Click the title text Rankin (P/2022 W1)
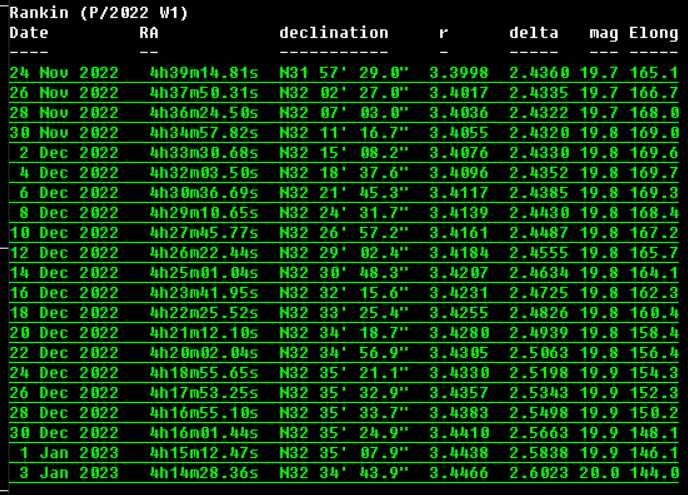The height and width of the screenshot is (495, 688). tap(98, 13)
